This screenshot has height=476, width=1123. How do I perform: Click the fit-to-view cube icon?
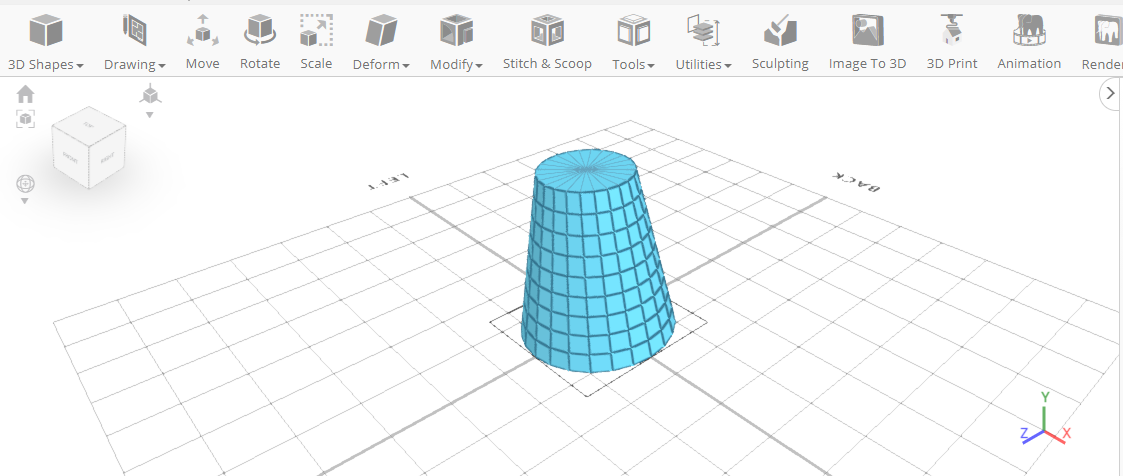pos(26,119)
